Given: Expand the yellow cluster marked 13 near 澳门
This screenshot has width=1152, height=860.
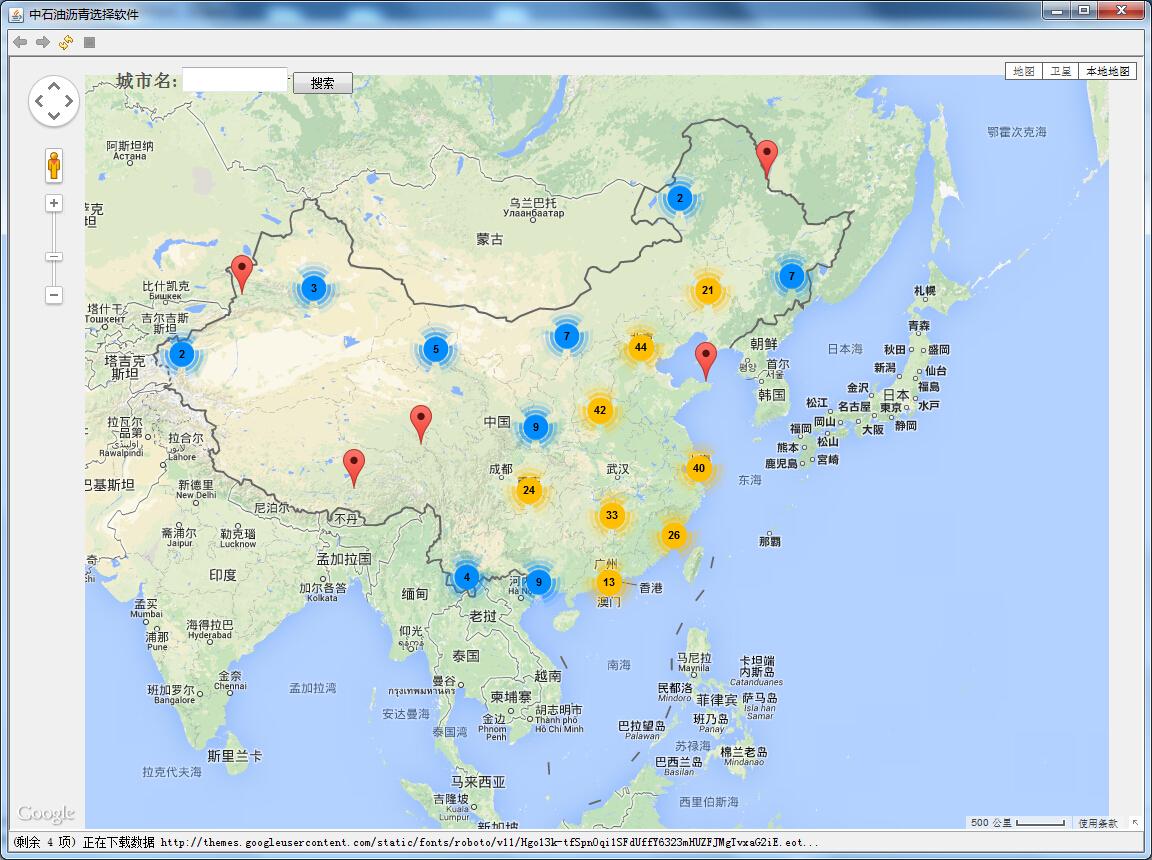Looking at the screenshot, I should [609, 582].
